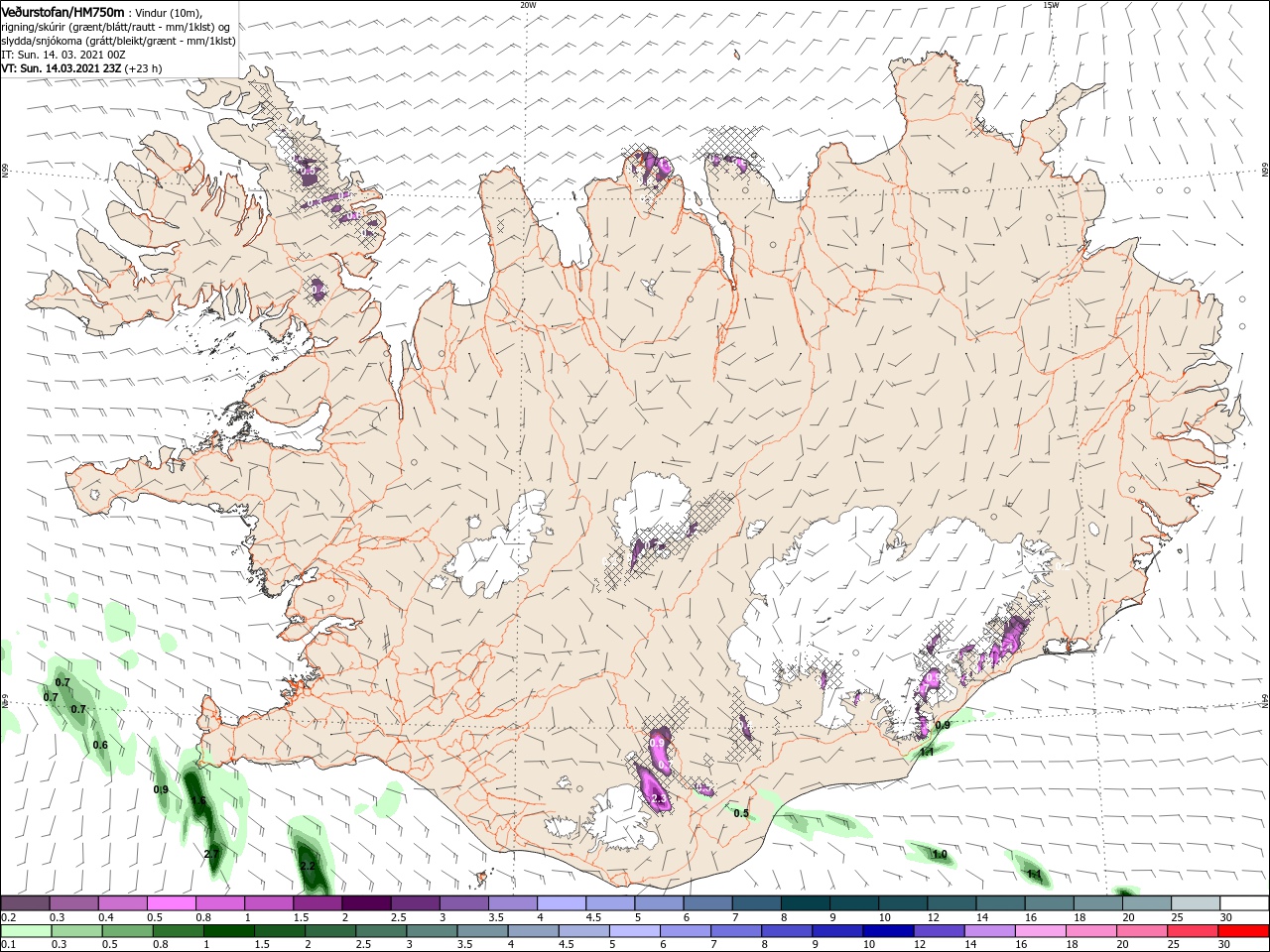Image resolution: width=1270 pixels, height=952 pixels.
Task: Click the '0.2' label in snow legend
Action: coord(8,917)
